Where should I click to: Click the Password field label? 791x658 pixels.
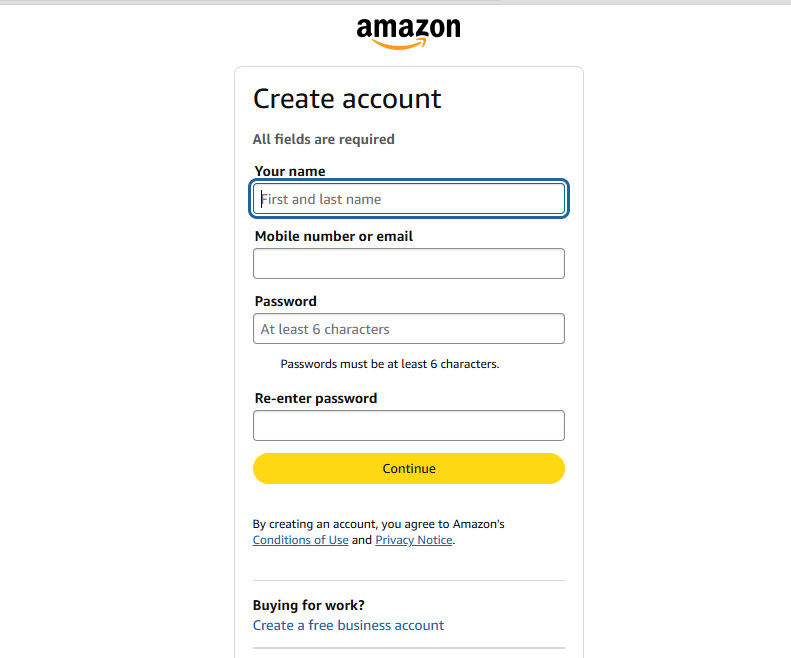[285, 301]
